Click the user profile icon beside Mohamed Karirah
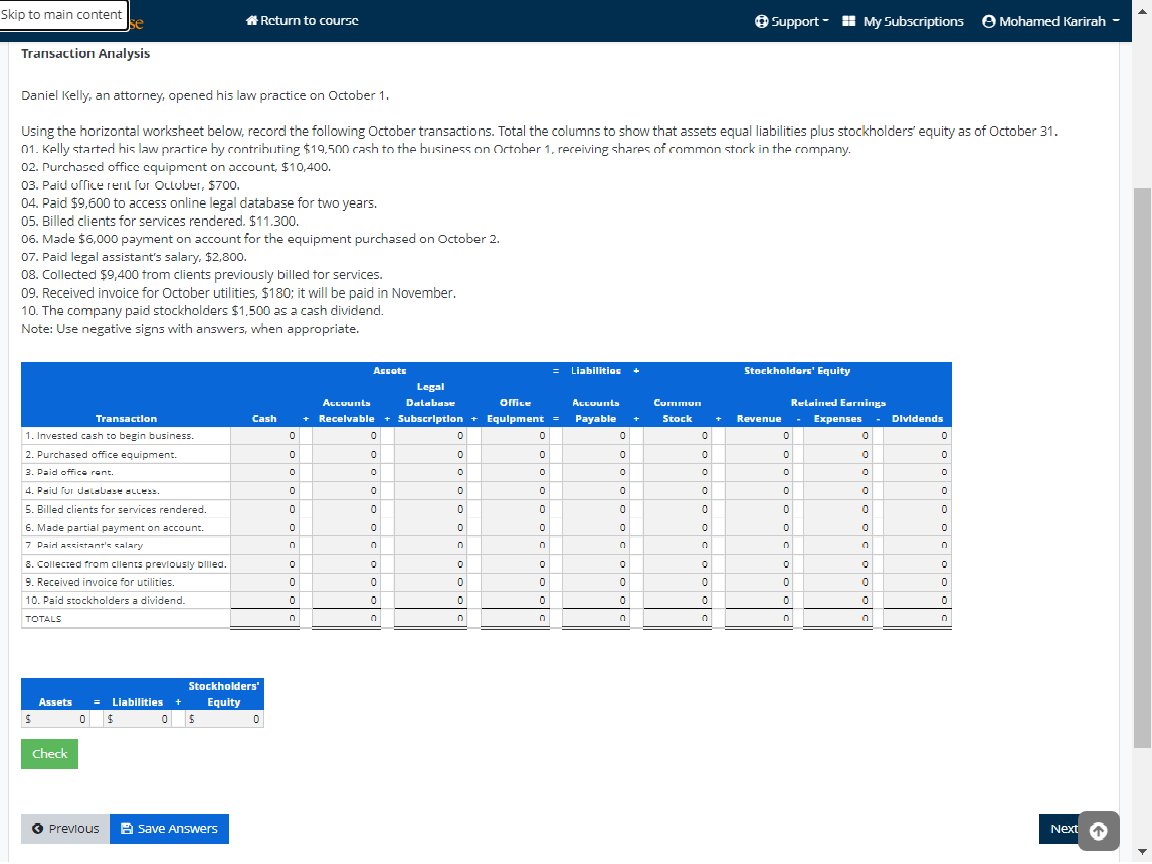This screenshot has width=1152, height=864. click(987, 19)
